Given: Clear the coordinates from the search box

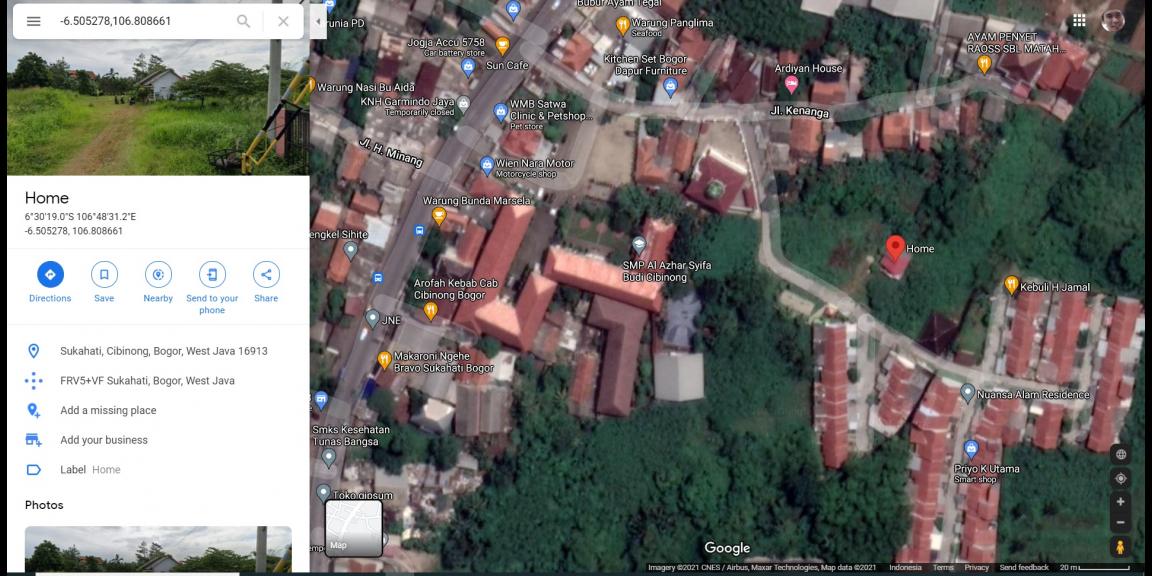Looking at the screenshot, I should click(x=283, y=20).
